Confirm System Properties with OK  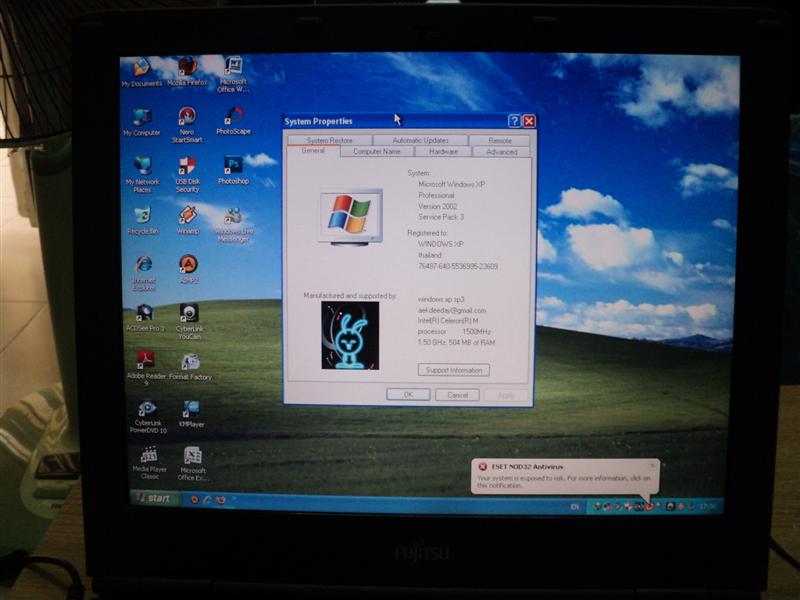click(408, 394)
